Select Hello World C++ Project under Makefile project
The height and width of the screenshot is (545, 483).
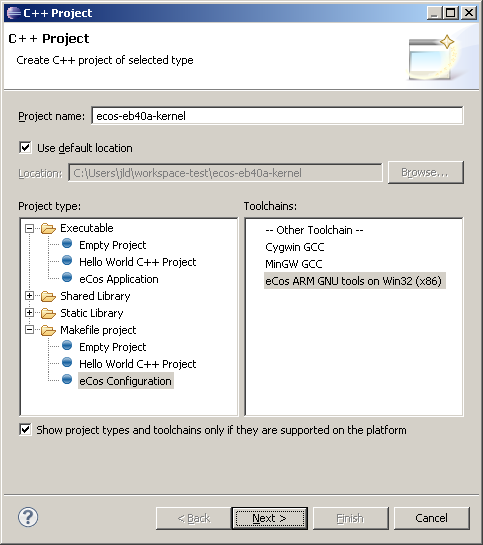[138, 364]
